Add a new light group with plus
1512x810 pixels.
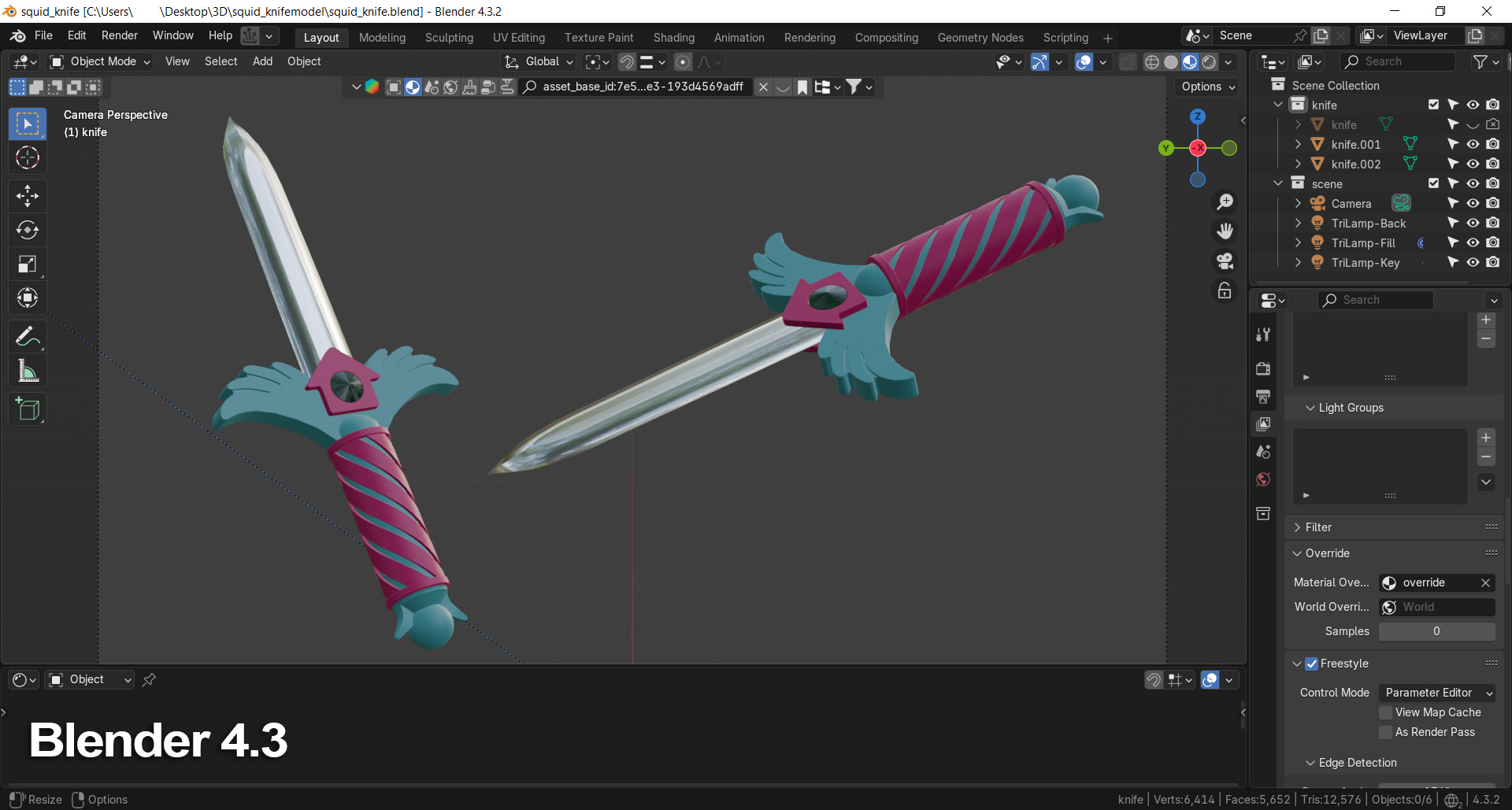[x=1486, y=438]
